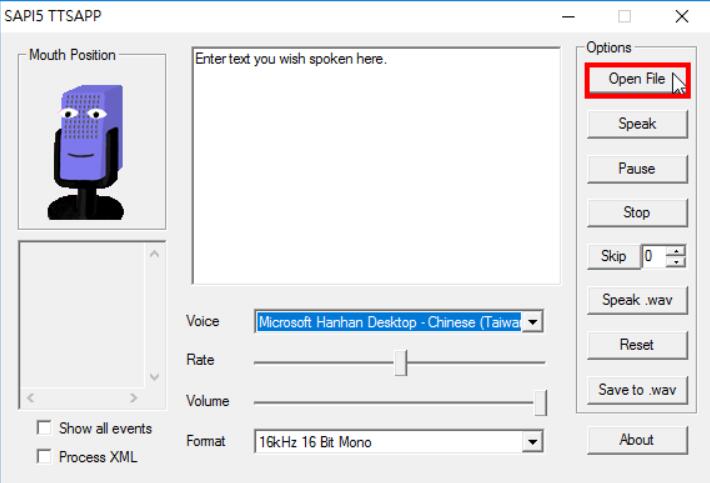Start speech with the Speak button
The image size is (710, 483).
coord(637,124)
